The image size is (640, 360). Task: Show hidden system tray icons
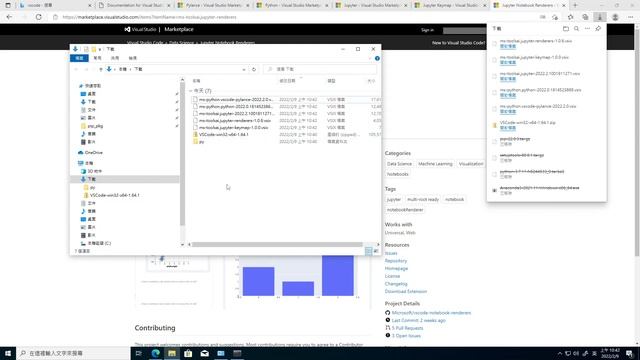coord(560,353)
